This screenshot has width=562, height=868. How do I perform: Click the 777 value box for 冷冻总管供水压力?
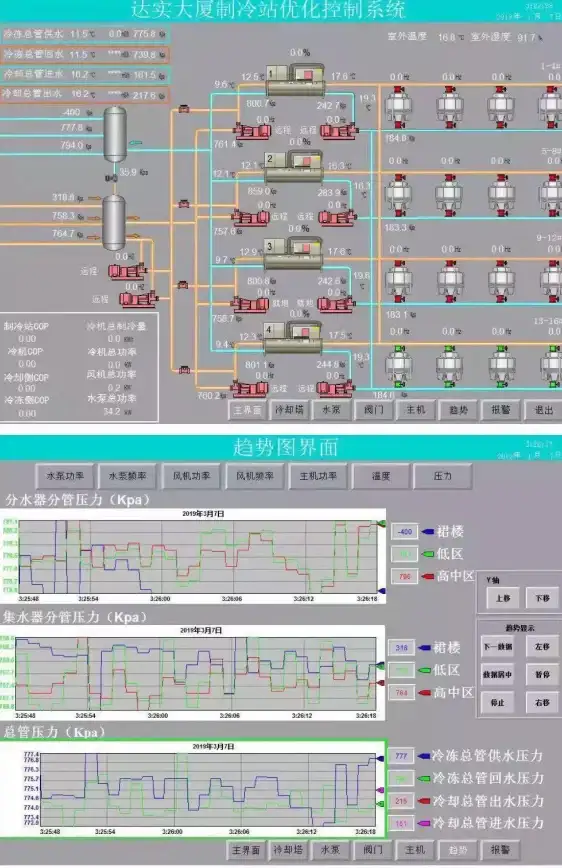(401, 756)
